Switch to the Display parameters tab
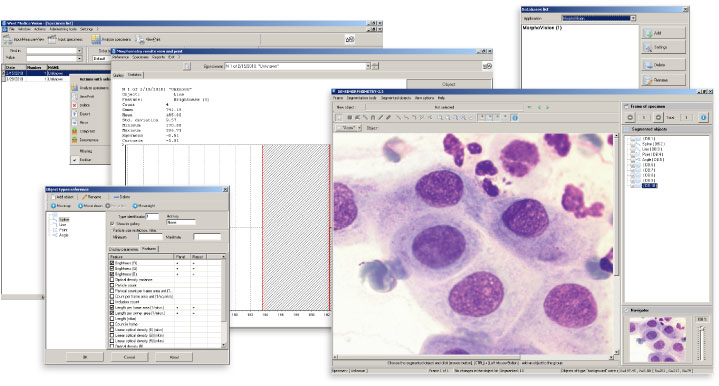Viewport: 719px width, 386px height. click(x=123, y=249)
